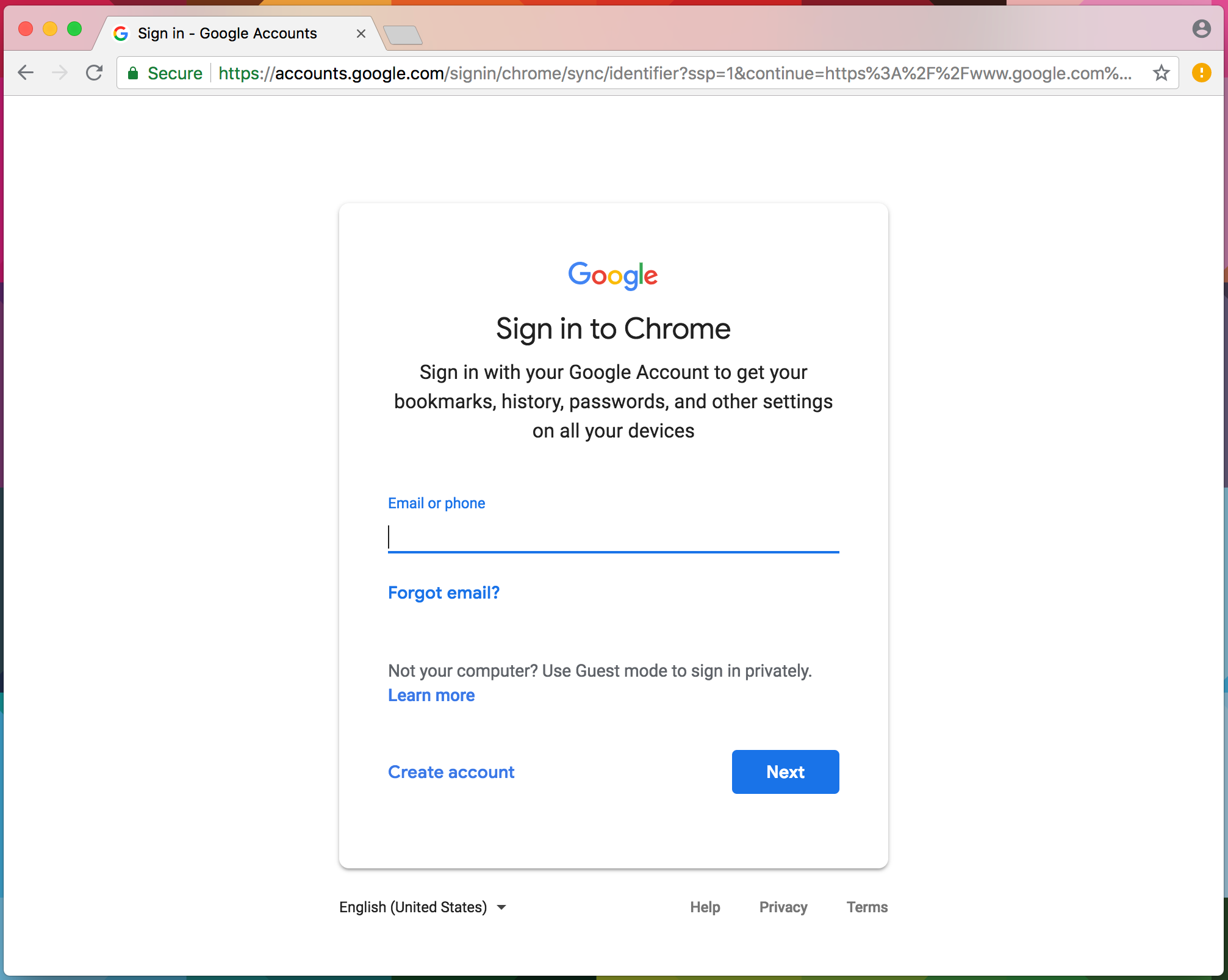Image resolution: width=1228 pixels, height=980 pixels.
Task: Click the Google logo icon
Action: tap(613, 276)
